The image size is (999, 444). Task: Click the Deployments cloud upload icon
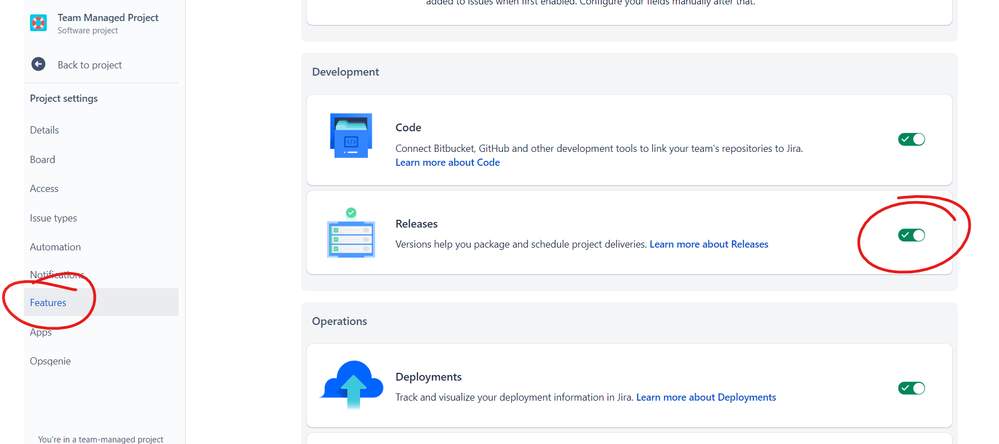[353, 385]
